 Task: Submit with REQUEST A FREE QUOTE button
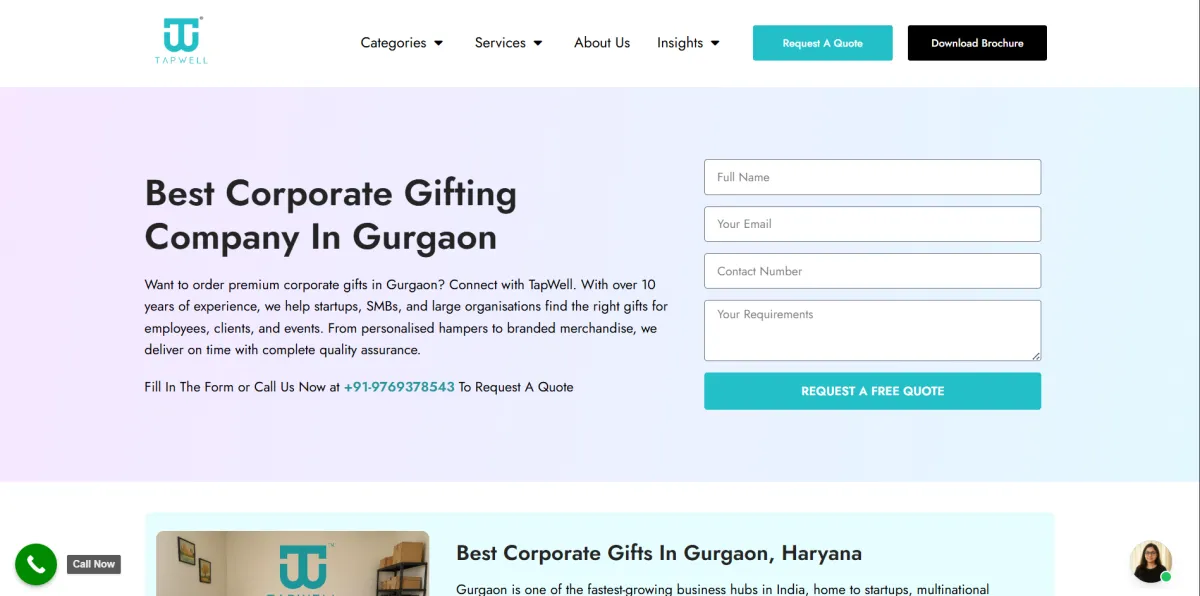pos(872,391)
